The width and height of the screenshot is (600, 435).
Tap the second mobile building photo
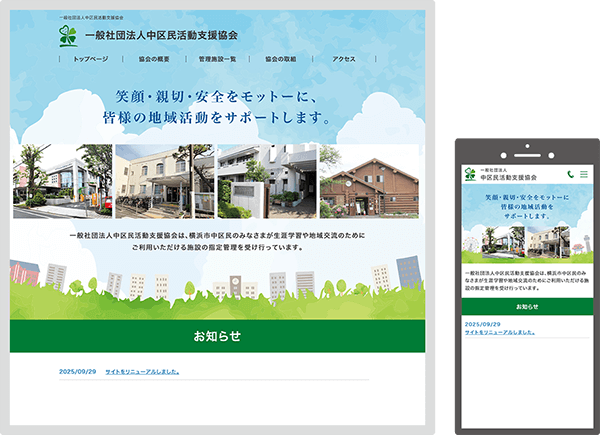coord(548,242)
